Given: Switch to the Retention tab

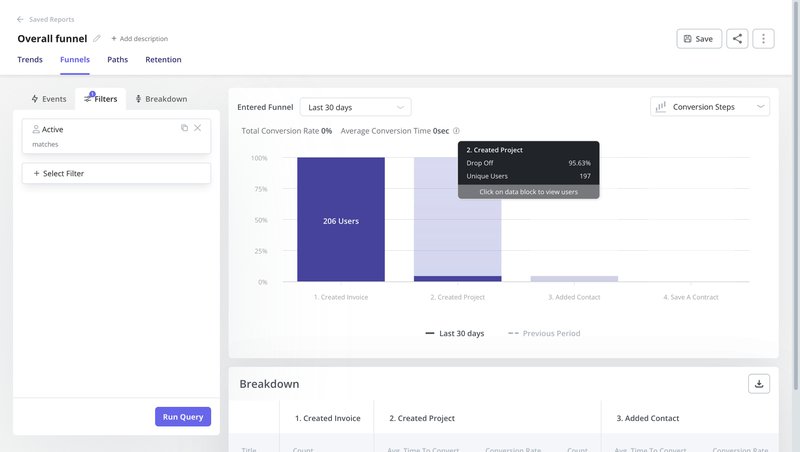Looking at the screenshot, I should pos(163,60).
